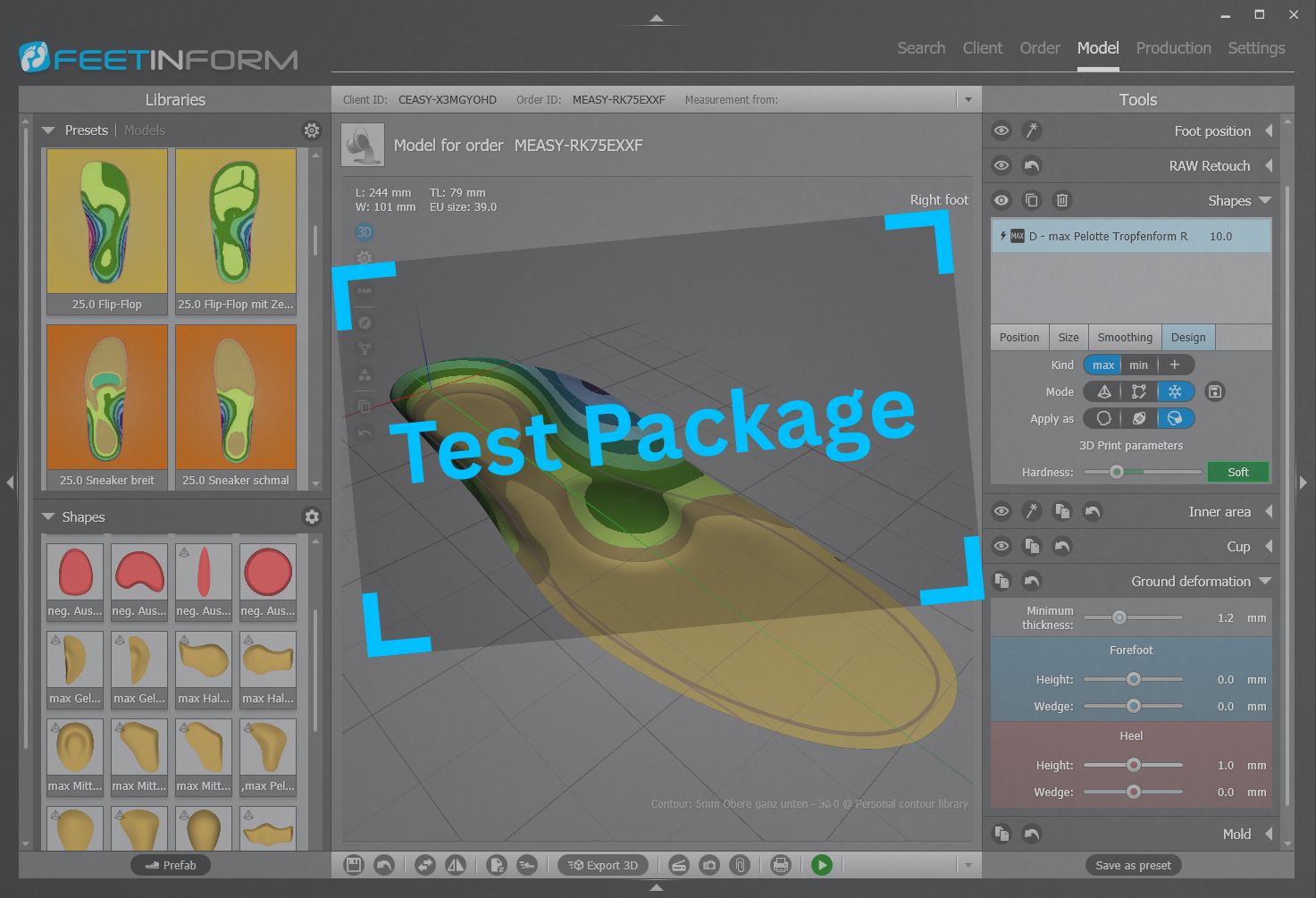The image size is (1316, 898).
Task: Click the paperclip attachment icon
Action: [x=740, y=865]
